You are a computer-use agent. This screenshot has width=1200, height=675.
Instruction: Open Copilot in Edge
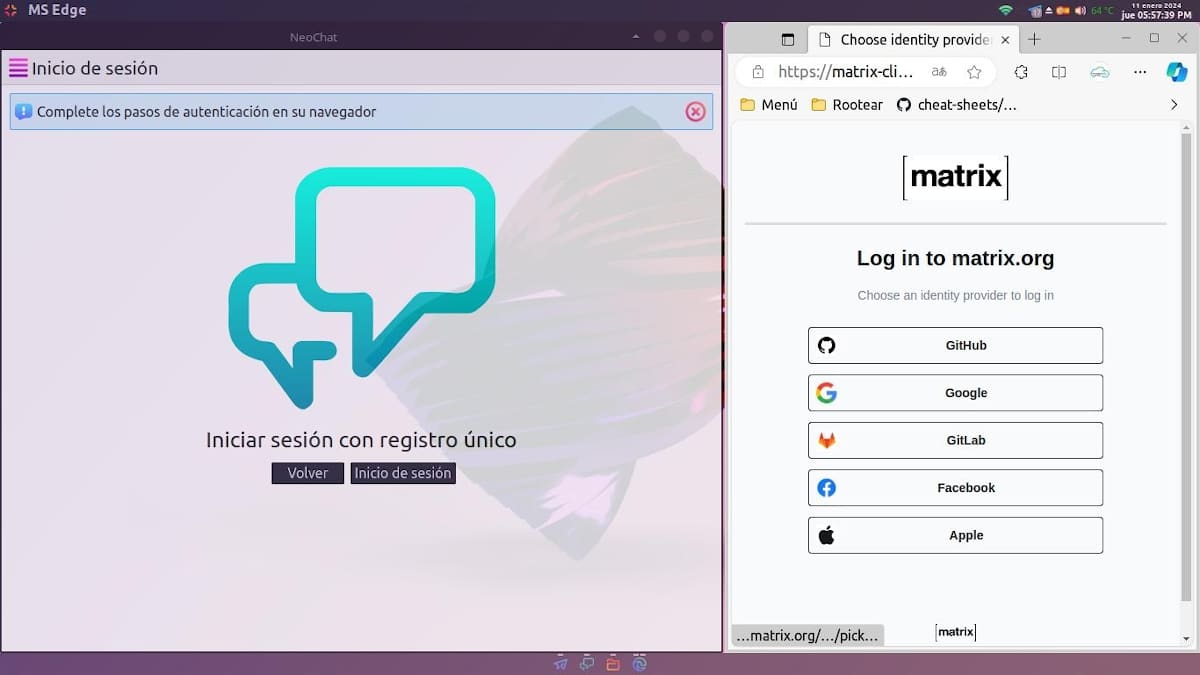point(1177,72)
